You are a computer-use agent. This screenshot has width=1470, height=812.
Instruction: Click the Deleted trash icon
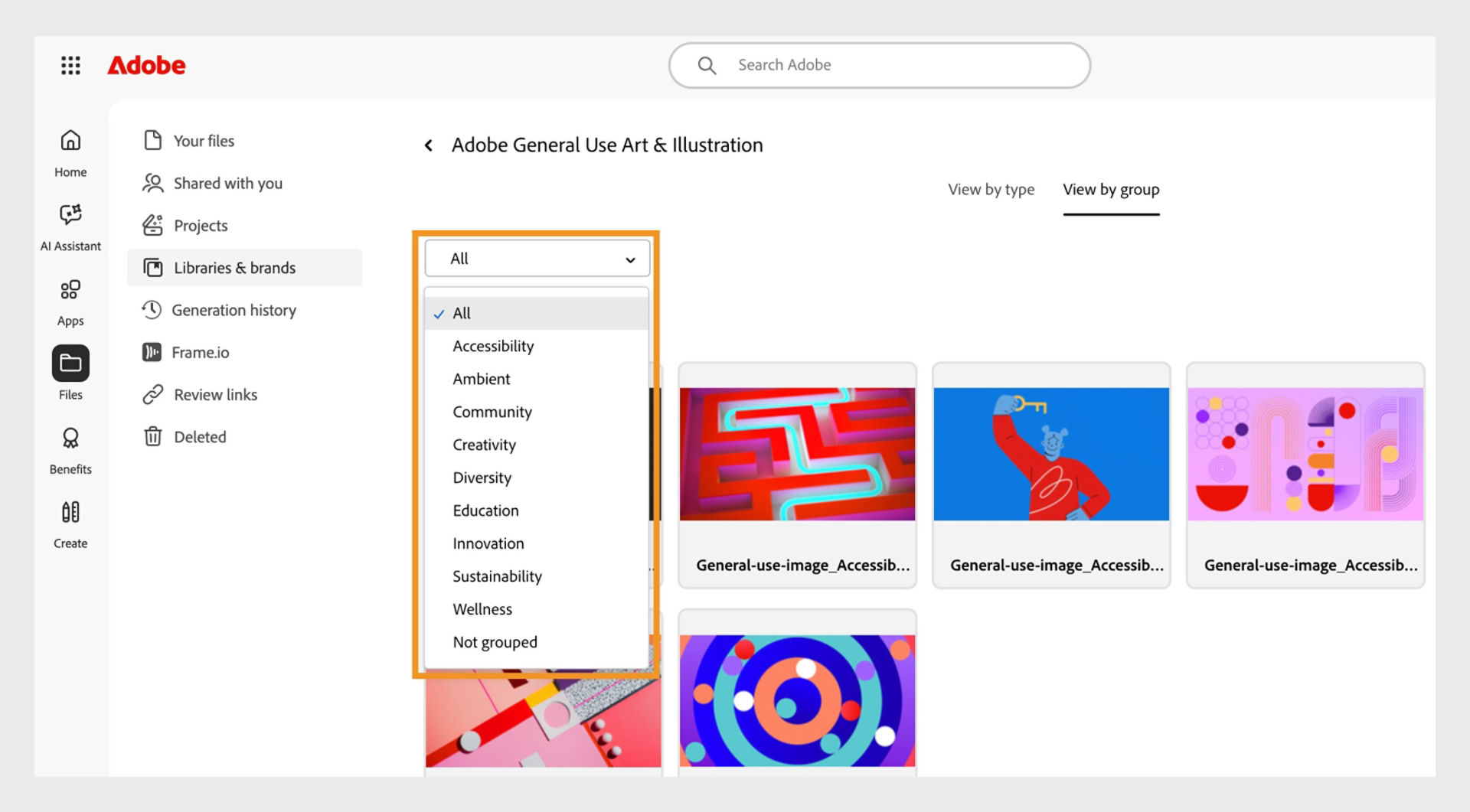152,436
